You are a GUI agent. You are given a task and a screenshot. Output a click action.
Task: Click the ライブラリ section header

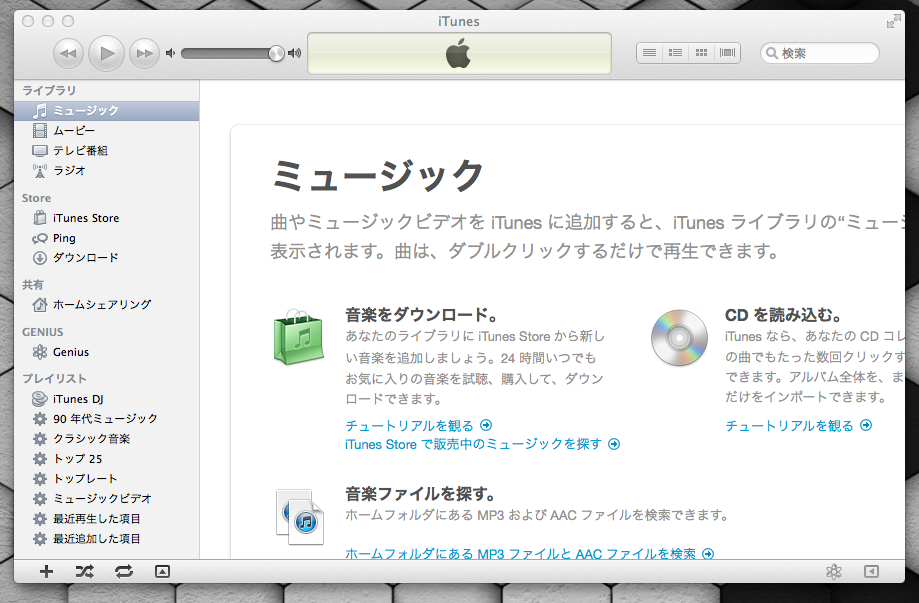pyautogui.click(x=49, y=90)
